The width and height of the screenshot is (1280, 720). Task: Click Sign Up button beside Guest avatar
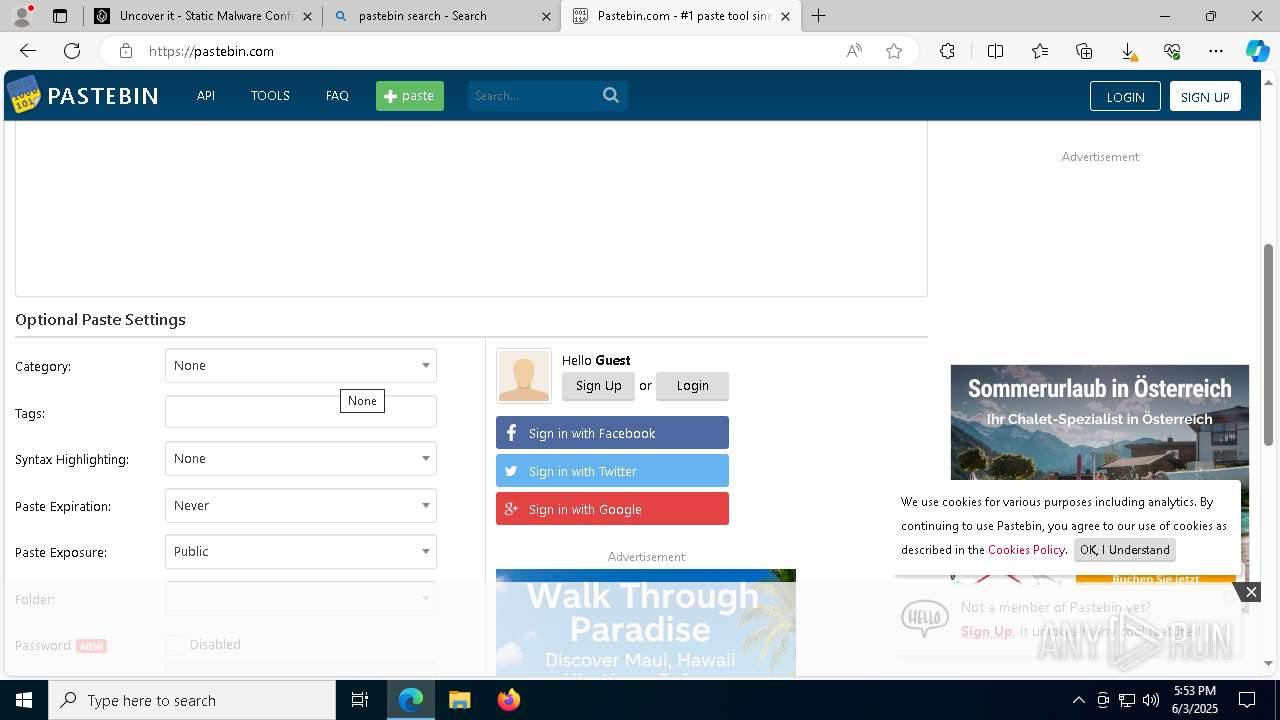pyautogui.click(x=598, y=386)
